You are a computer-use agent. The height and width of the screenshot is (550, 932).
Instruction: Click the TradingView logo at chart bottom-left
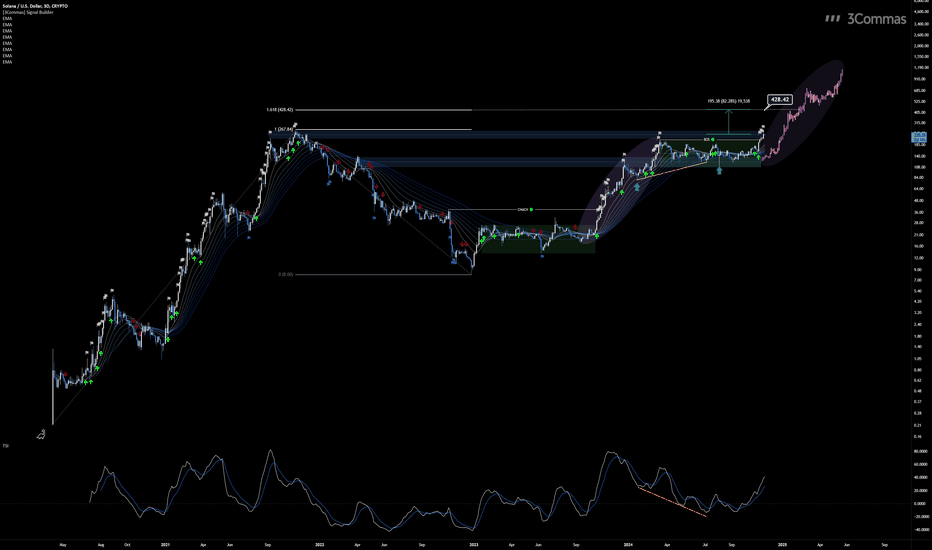pos(41,435)
